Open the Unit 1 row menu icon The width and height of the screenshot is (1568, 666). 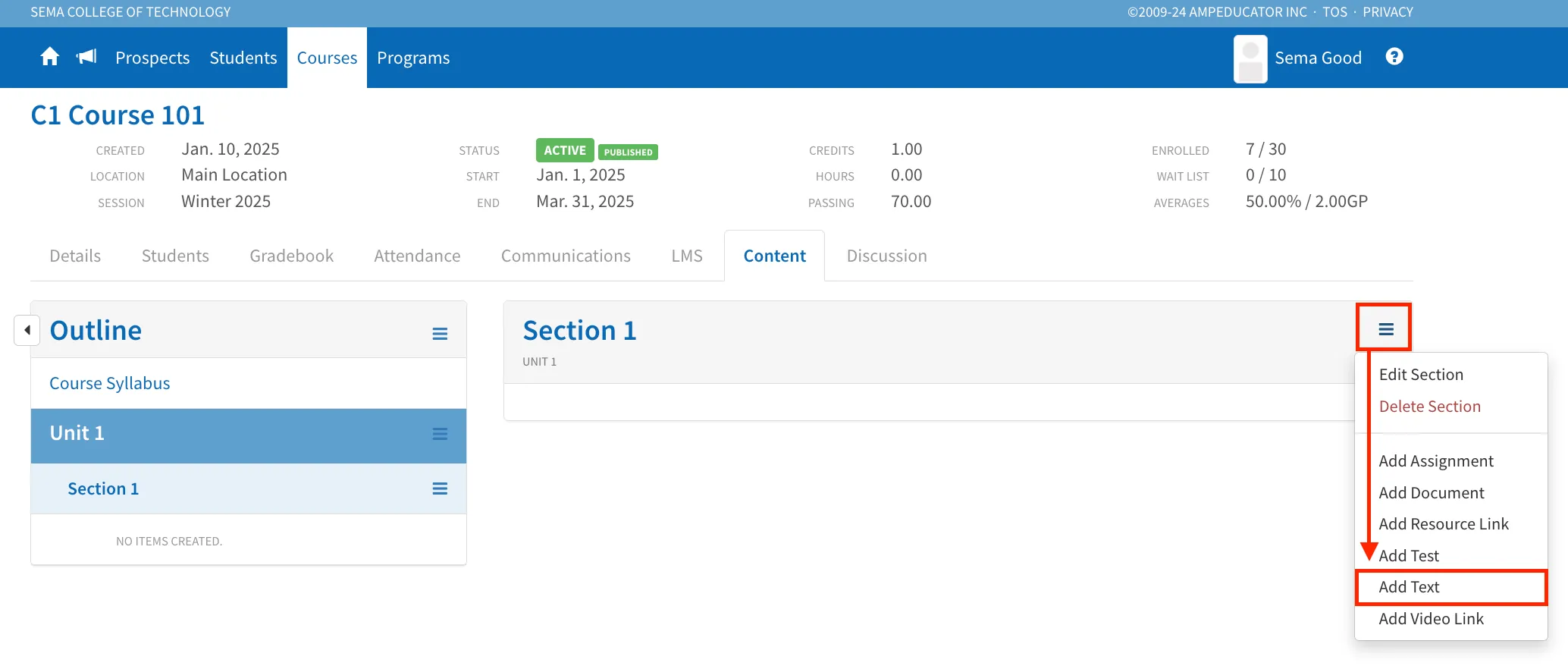pyautogui.click(x=440, y=434)
